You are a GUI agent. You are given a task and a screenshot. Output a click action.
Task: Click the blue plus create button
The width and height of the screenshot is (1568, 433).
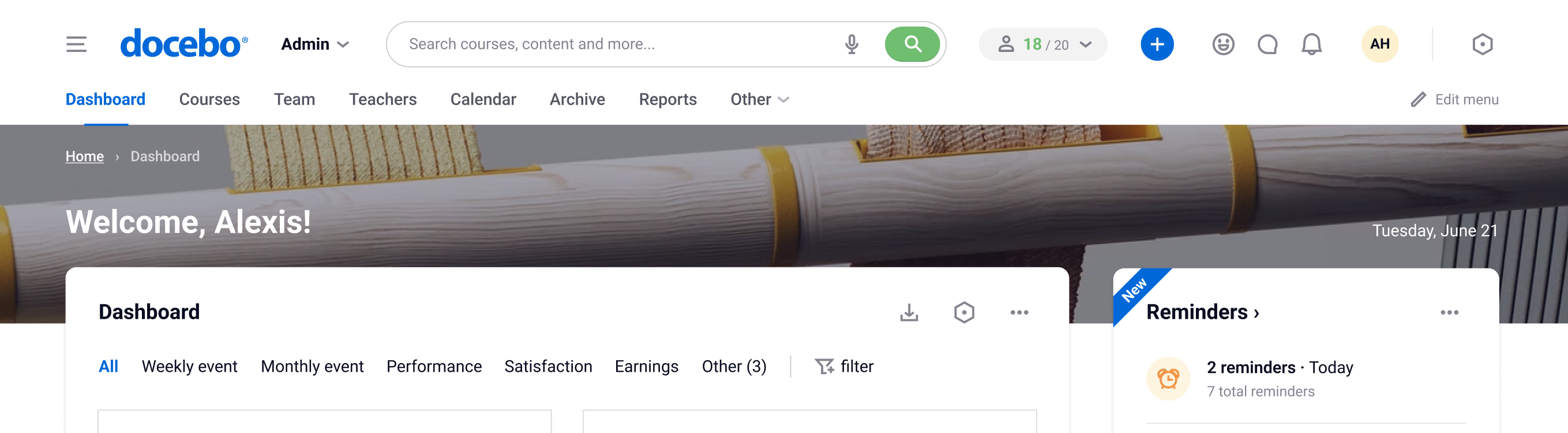1157,44
